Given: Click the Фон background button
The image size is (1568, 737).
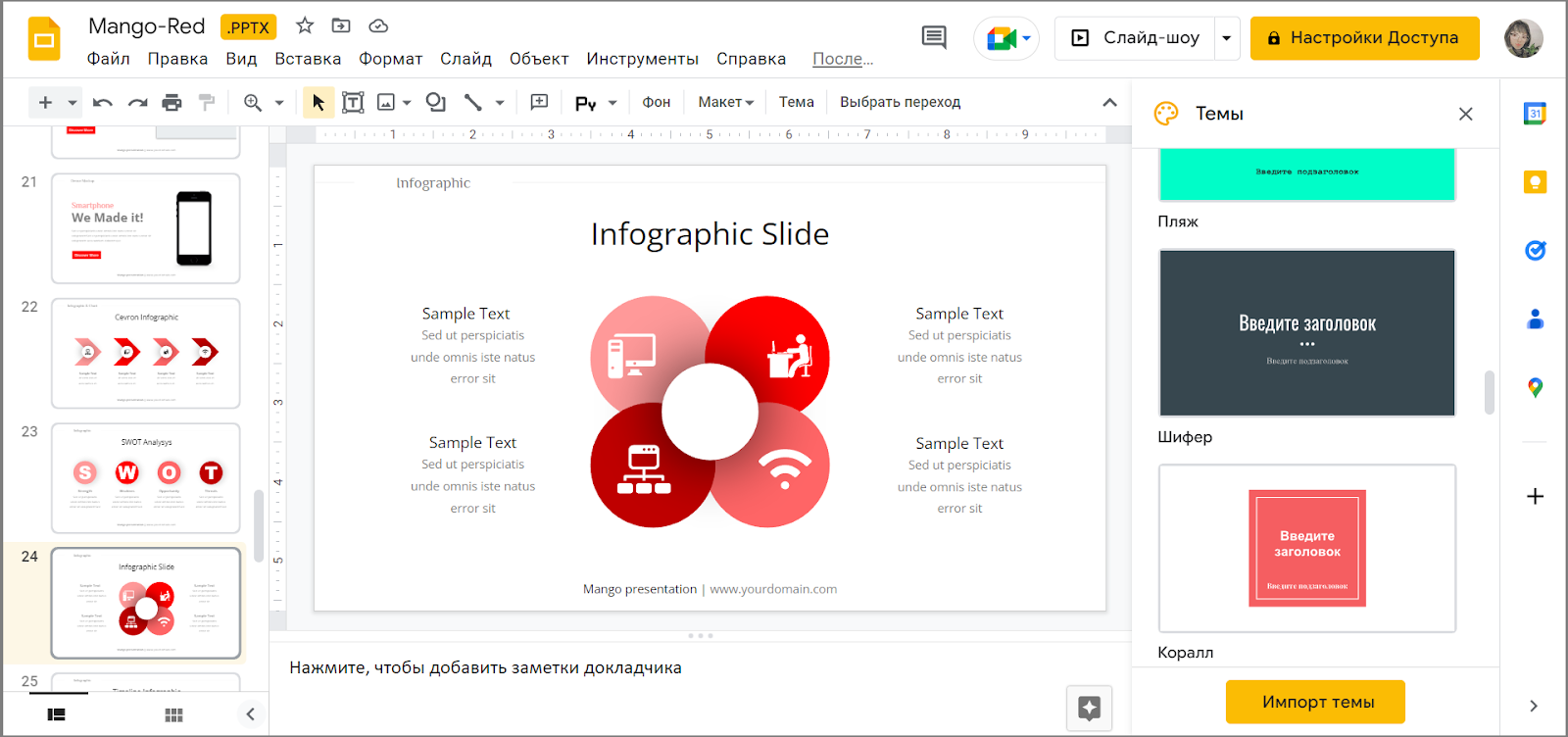Looking at the screenshot, I should (x=657, y=102).
